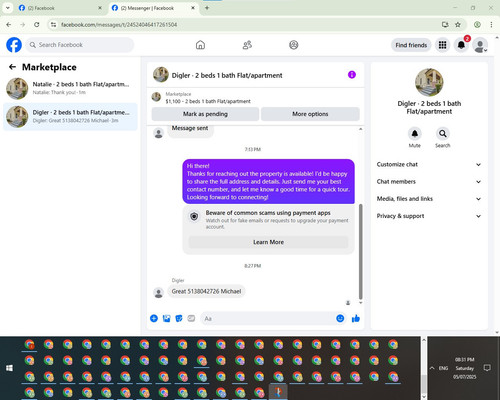
Task: Open the emoji picker smiley icon
Action: pos(340,318)
